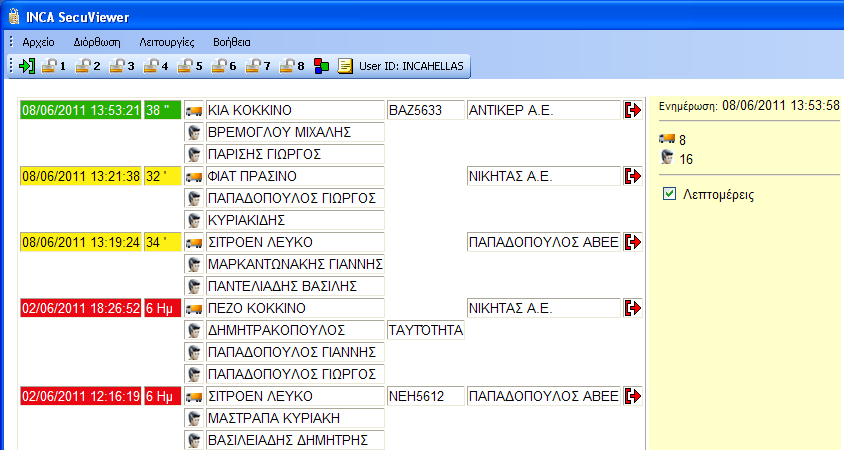Click the ΜΑΣΤΡΑΠΑ ΚΥΡΙΑΚΗ name field
Viewport: 844px width, 450px height.
click(295, 418)
